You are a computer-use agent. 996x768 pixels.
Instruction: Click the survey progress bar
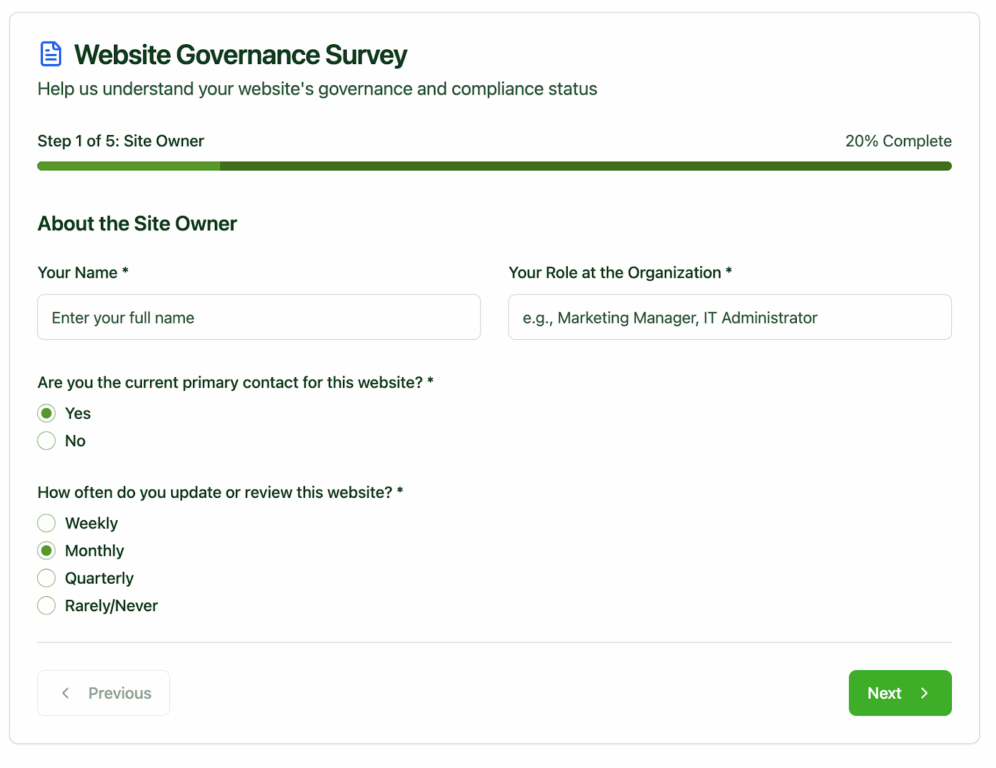coord(494,166)
